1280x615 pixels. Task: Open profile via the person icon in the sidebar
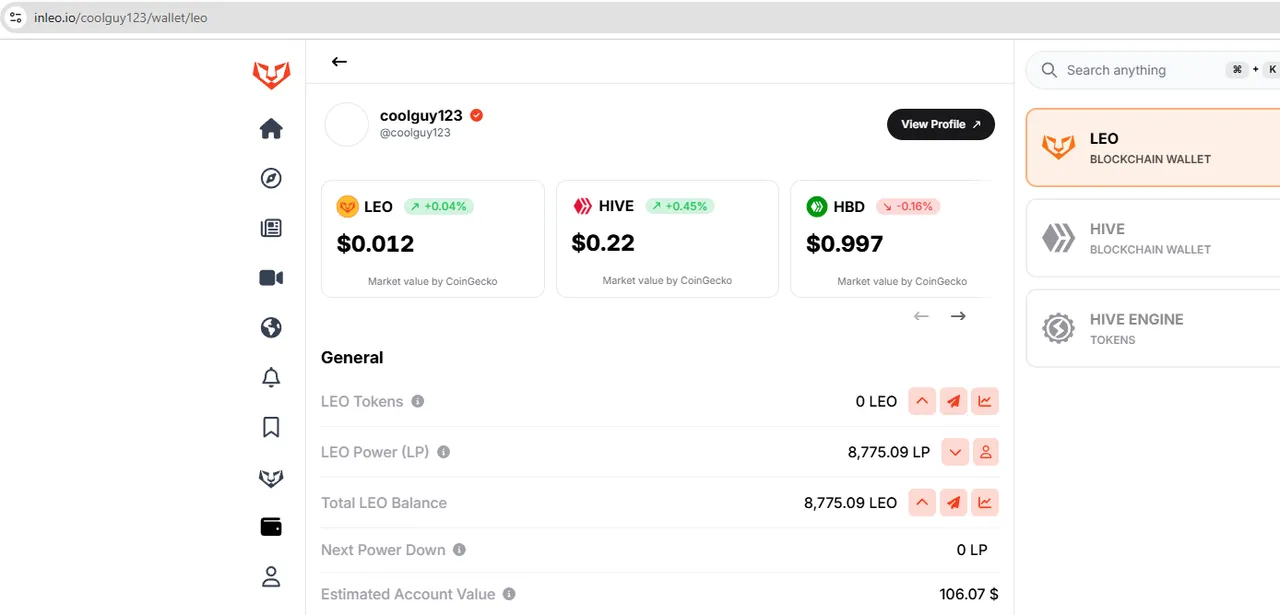tap(271, 577)
